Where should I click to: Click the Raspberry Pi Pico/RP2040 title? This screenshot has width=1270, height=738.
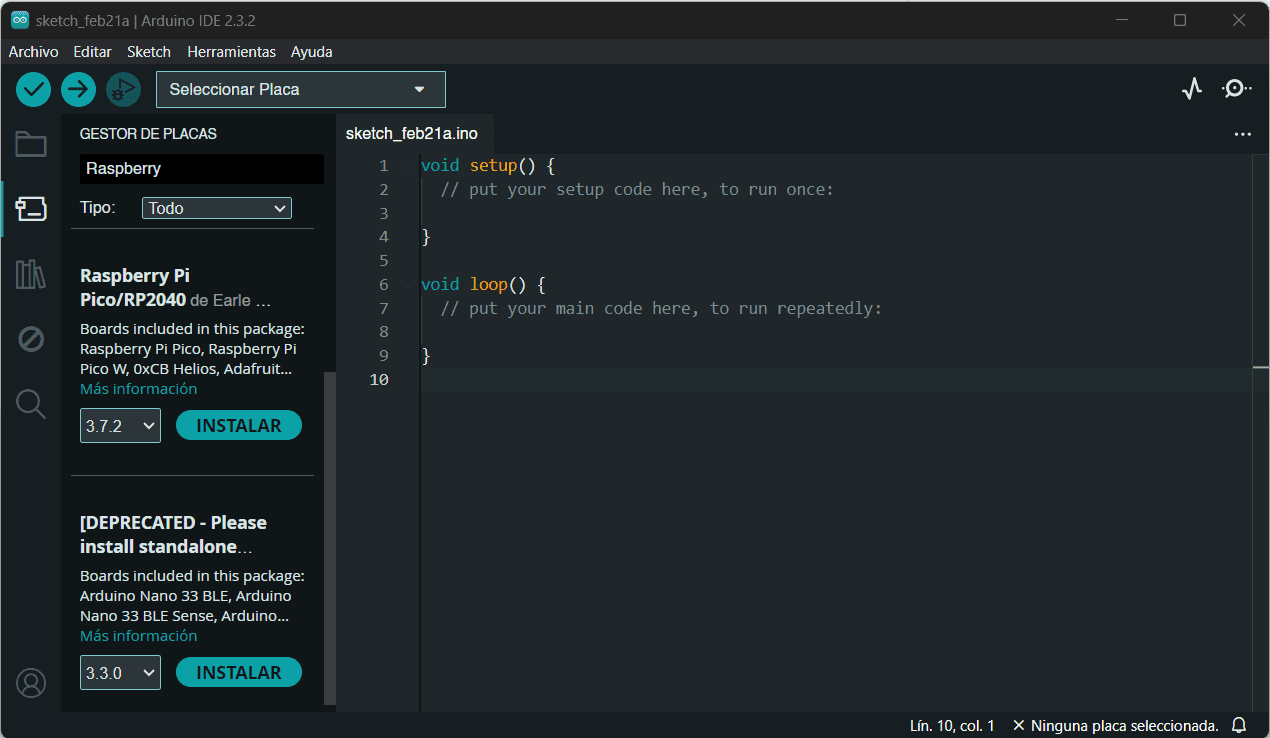(134, 287)
